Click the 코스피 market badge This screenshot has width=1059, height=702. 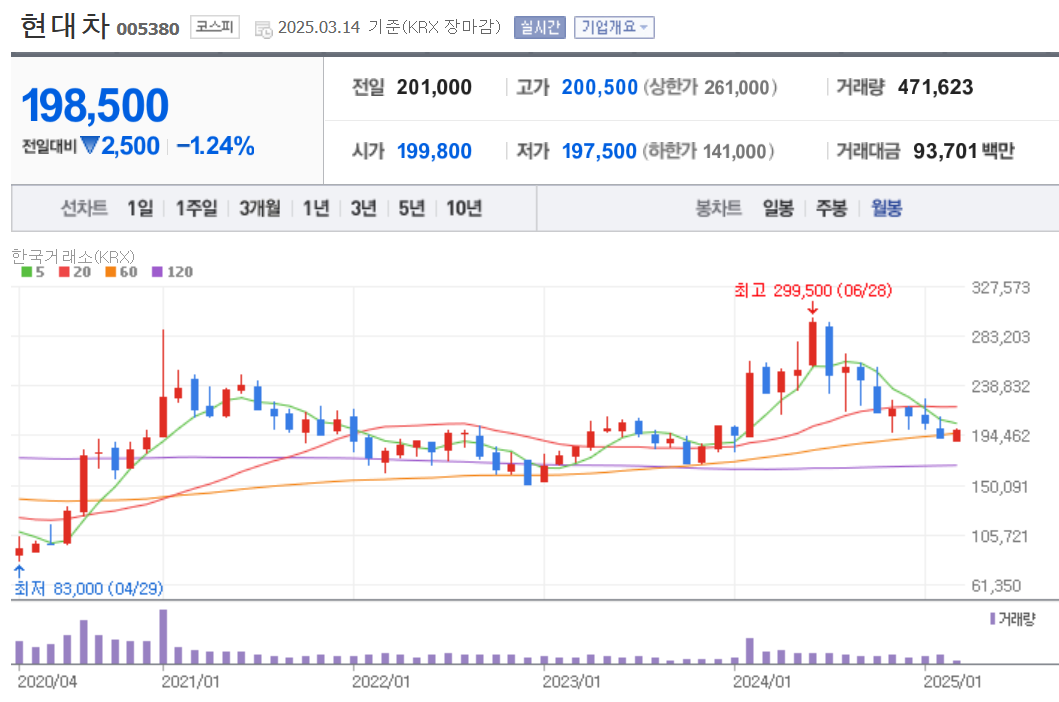pos(215,27)
